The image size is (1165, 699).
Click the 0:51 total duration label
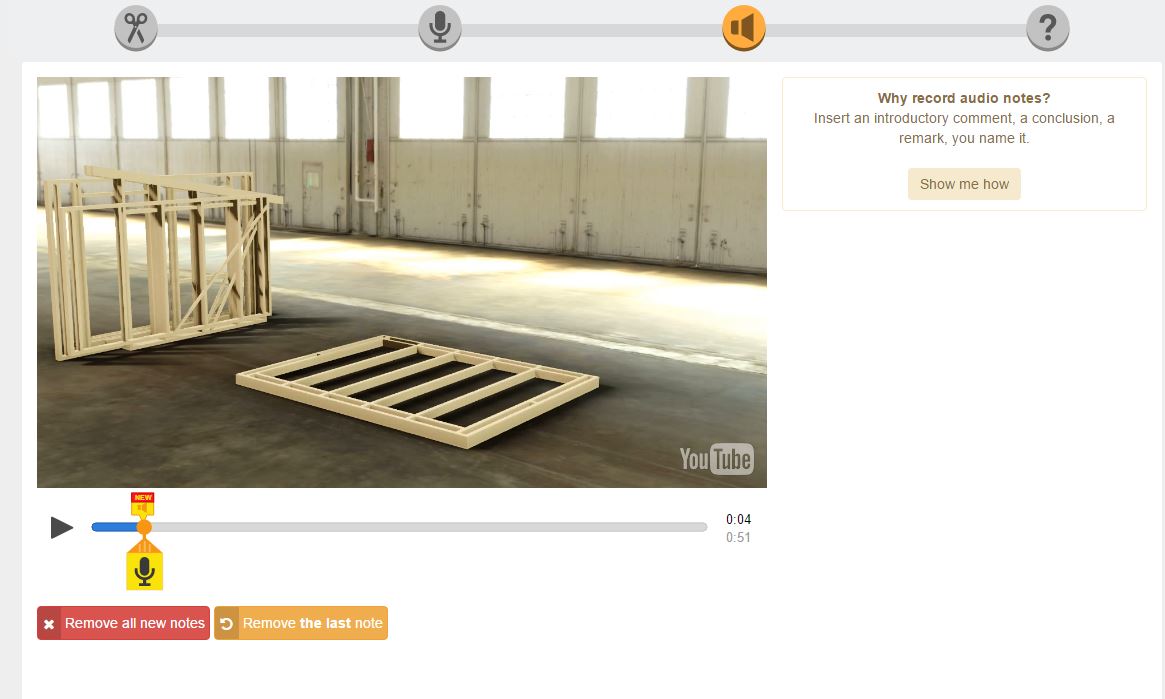[739, 537]
